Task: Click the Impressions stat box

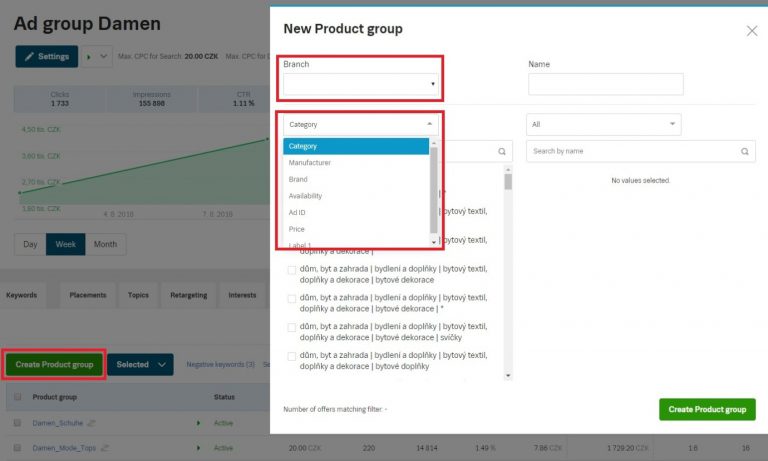Action: (151, 99)
